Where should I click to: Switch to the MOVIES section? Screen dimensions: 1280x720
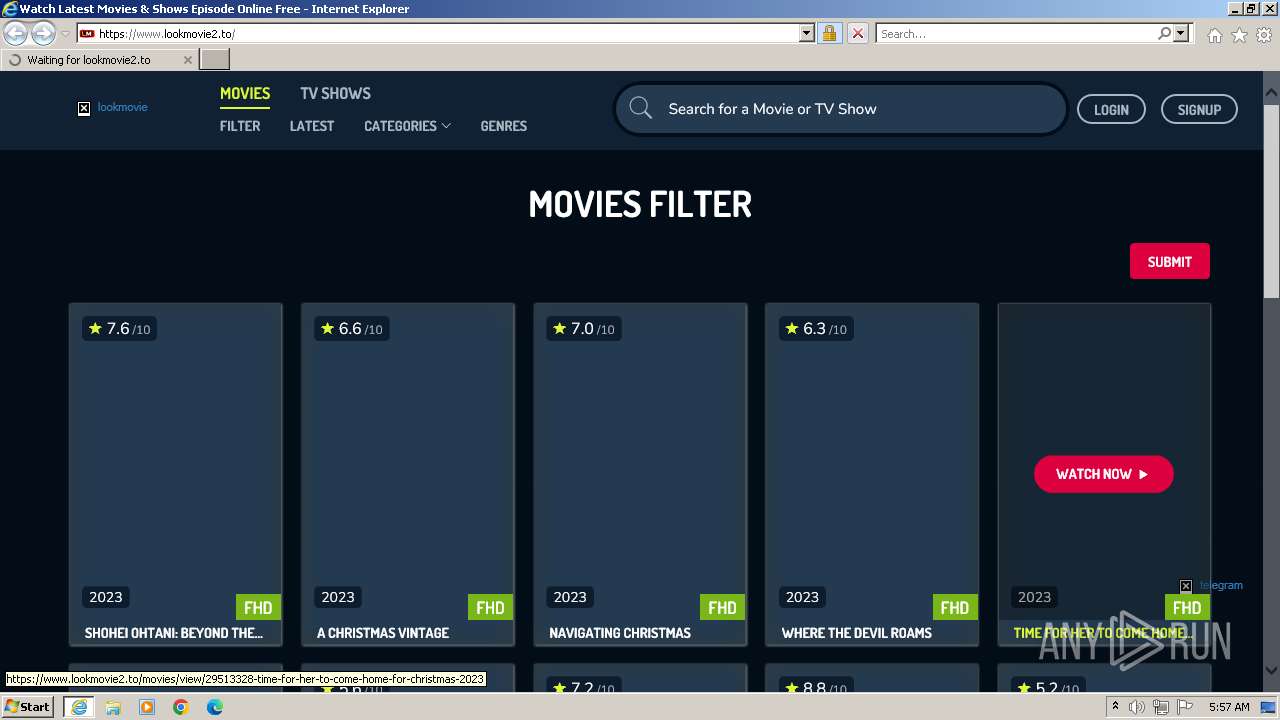click(245, 93)
